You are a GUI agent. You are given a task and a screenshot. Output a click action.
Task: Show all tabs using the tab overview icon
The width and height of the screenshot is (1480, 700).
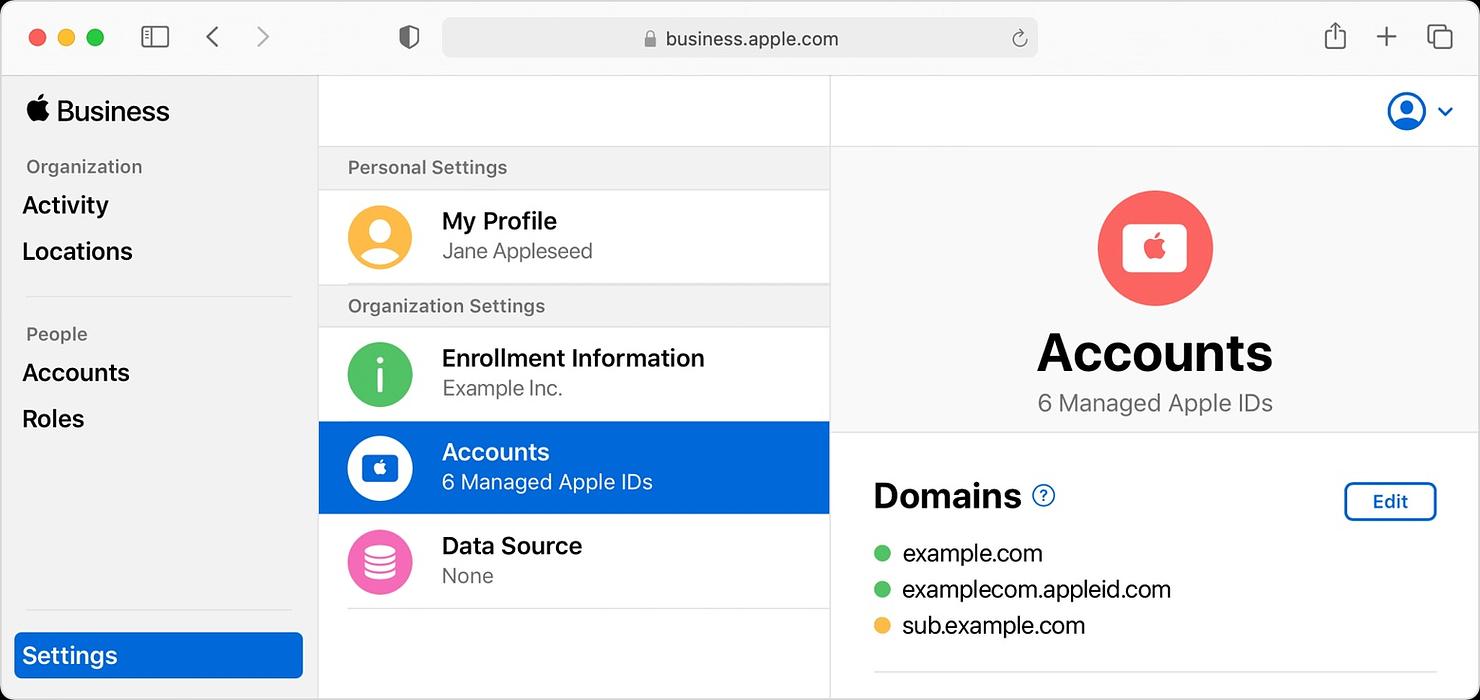point(1440,36)
